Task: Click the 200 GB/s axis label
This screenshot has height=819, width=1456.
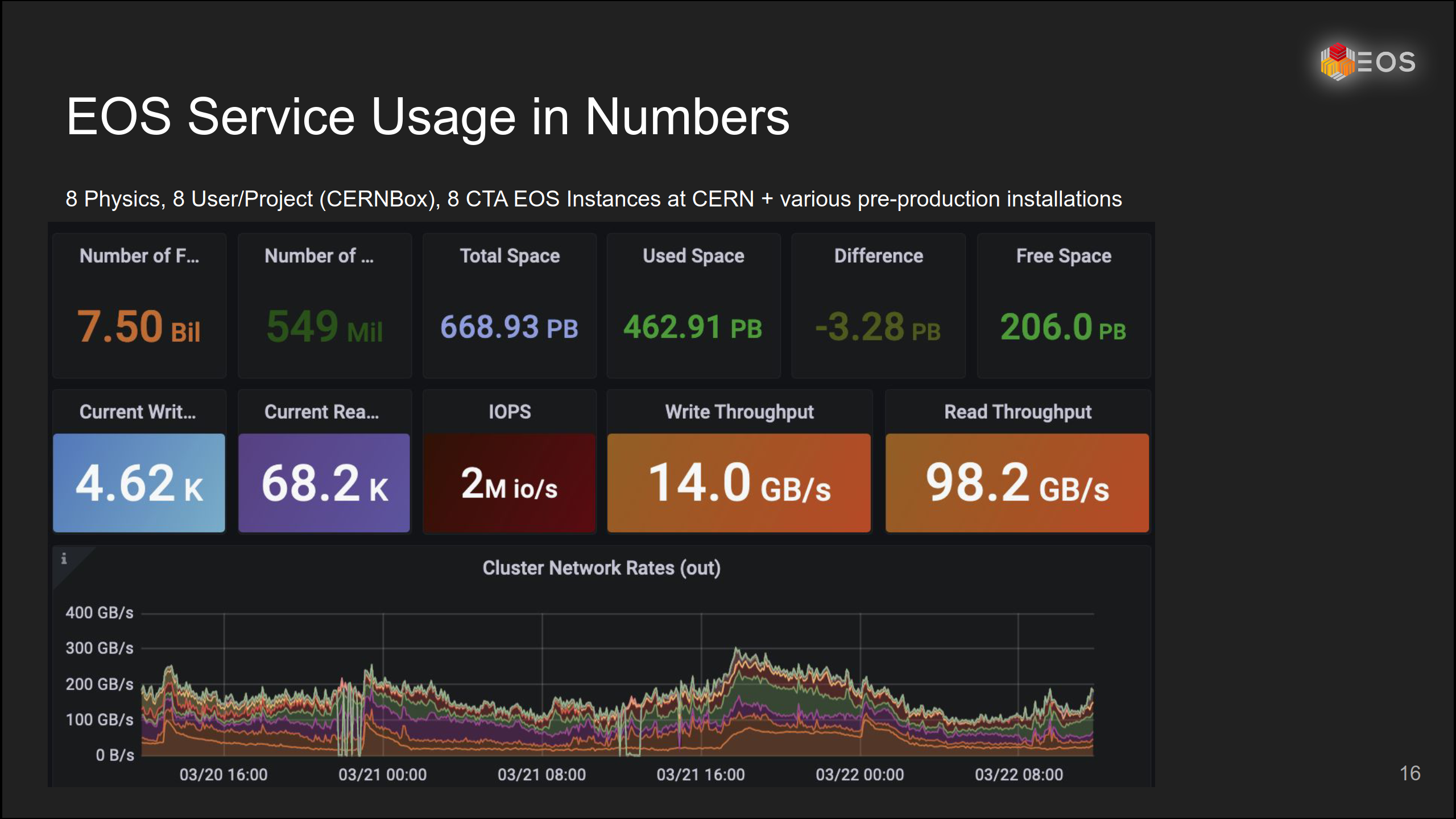Action: pyautogui.click(x=100, y=684)
